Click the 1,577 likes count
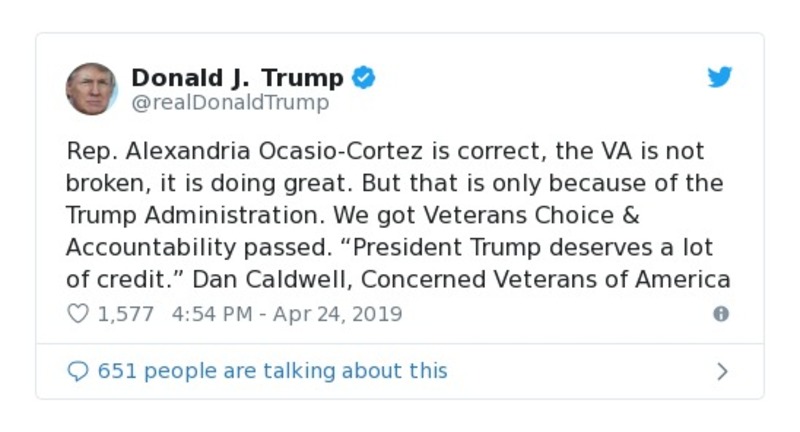 [x=125, y=314]
